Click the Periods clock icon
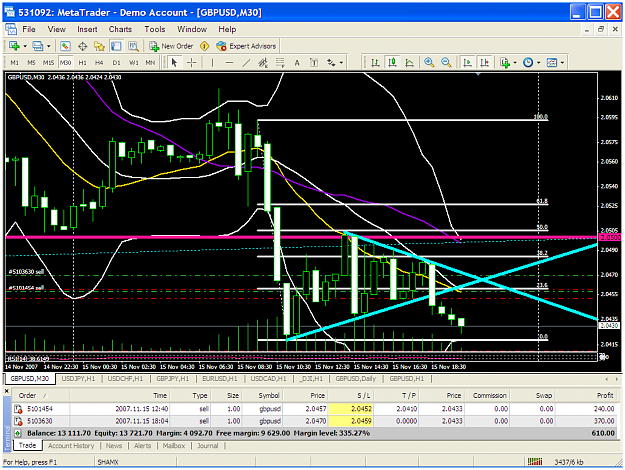The height and width of the screenshot is (470, 625). [528, 63]
